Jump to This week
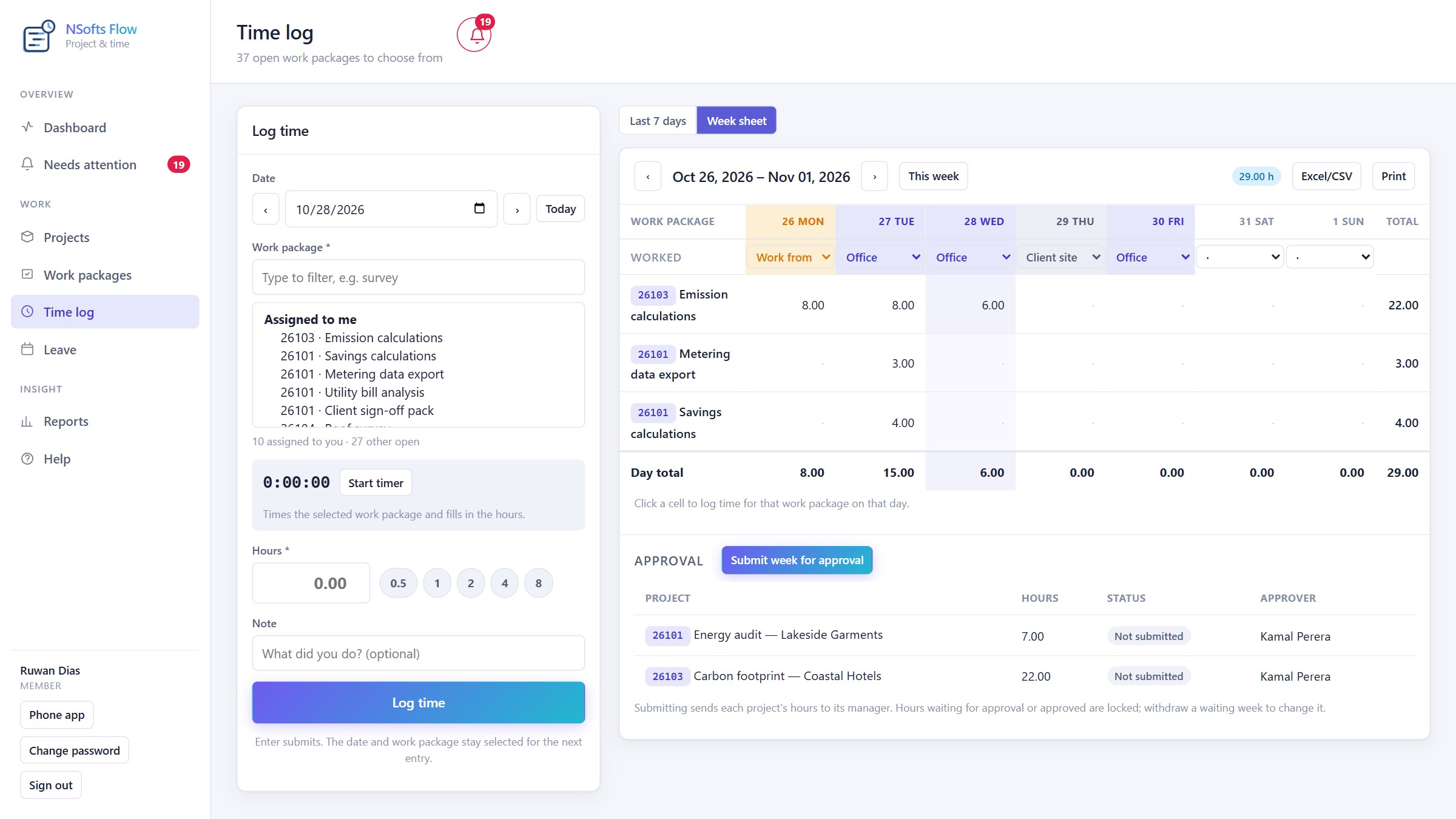The width and height of the screenshot is (1456, 819). click(933, 177)
